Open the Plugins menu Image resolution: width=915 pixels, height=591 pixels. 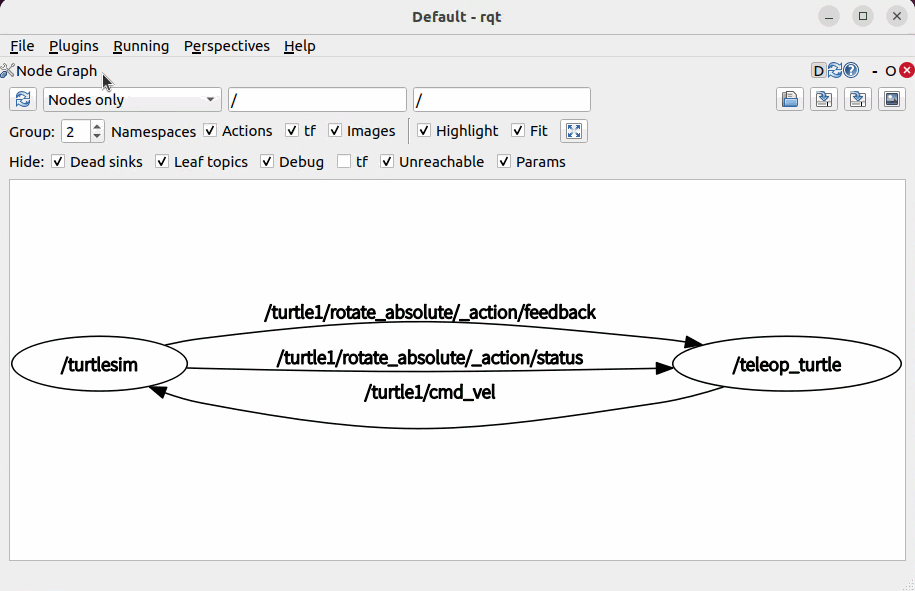74,46
